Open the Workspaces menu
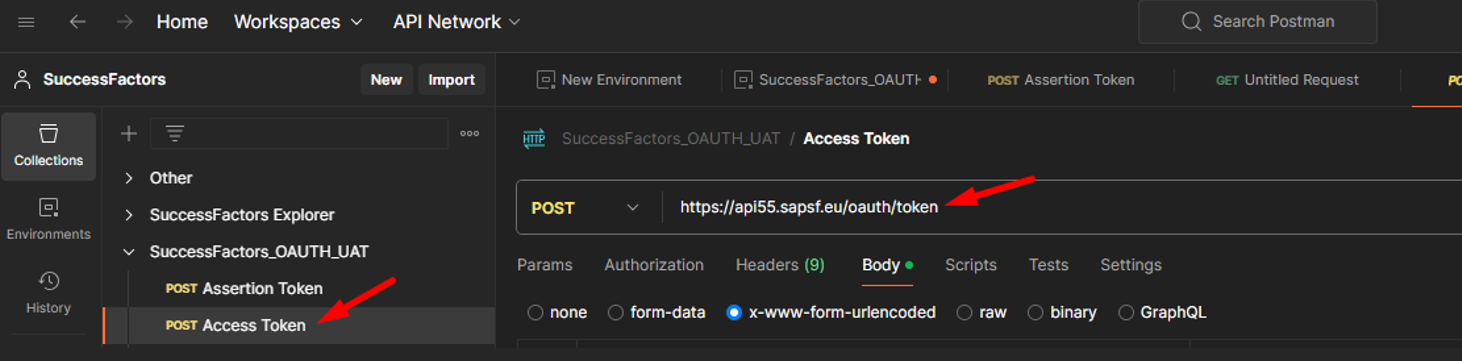This screenshot has width=1462, height=361. click(298, 22)
